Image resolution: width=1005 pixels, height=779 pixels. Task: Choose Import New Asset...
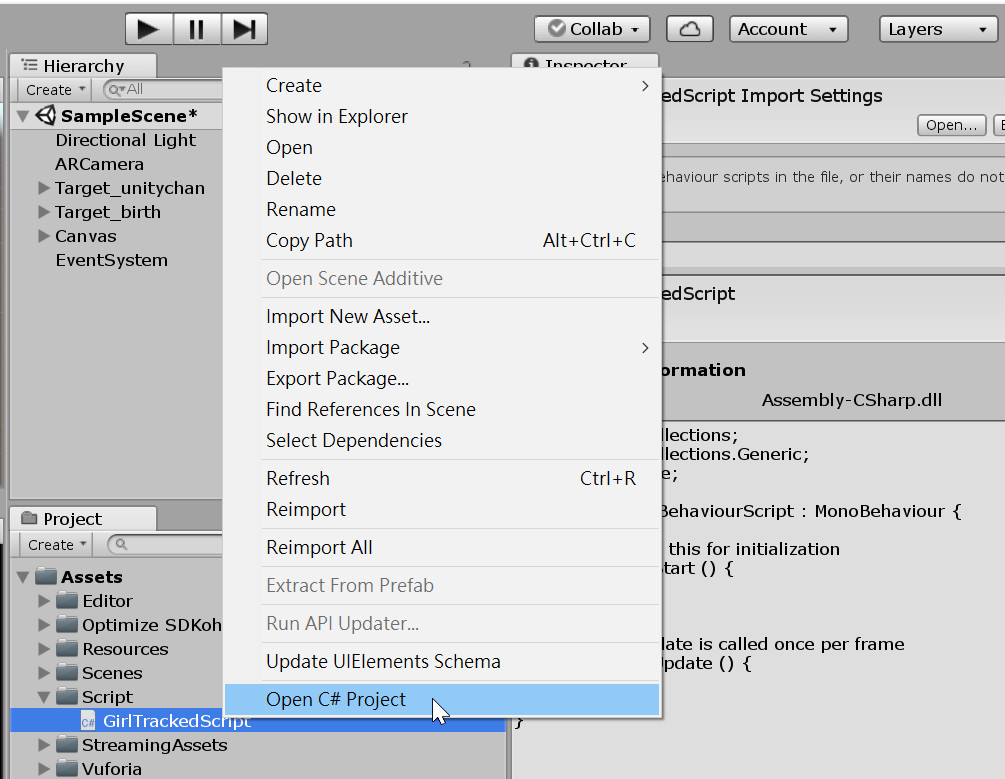[442, 317]
